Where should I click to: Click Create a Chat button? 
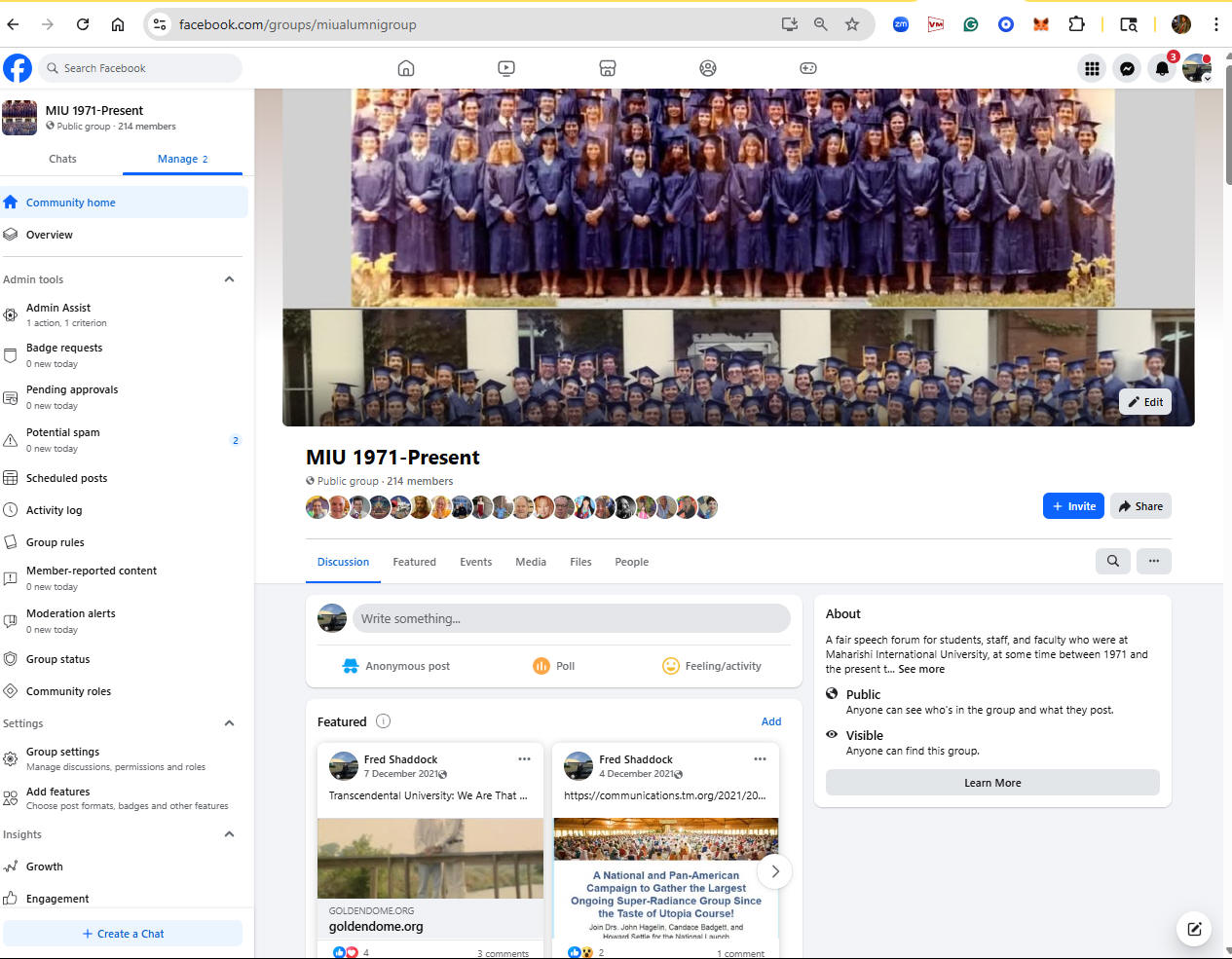tap(123, 934)
